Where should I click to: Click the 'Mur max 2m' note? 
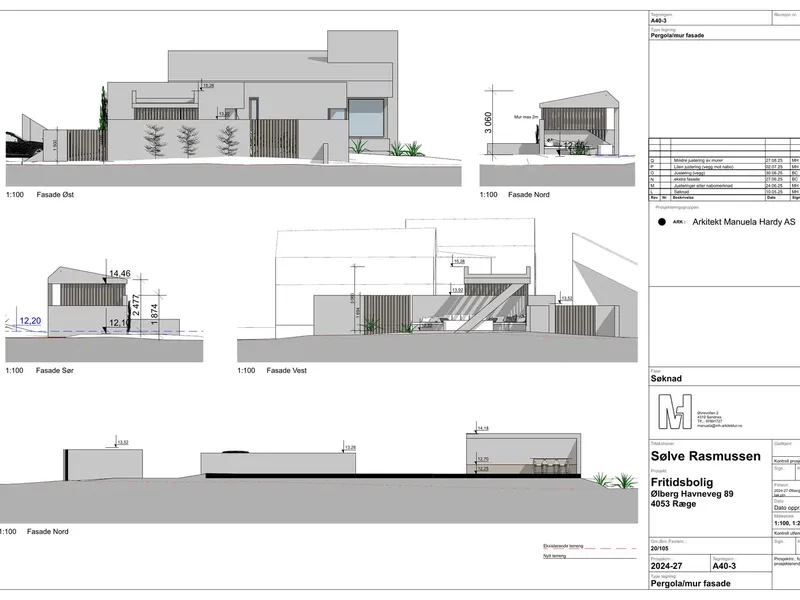526,117
